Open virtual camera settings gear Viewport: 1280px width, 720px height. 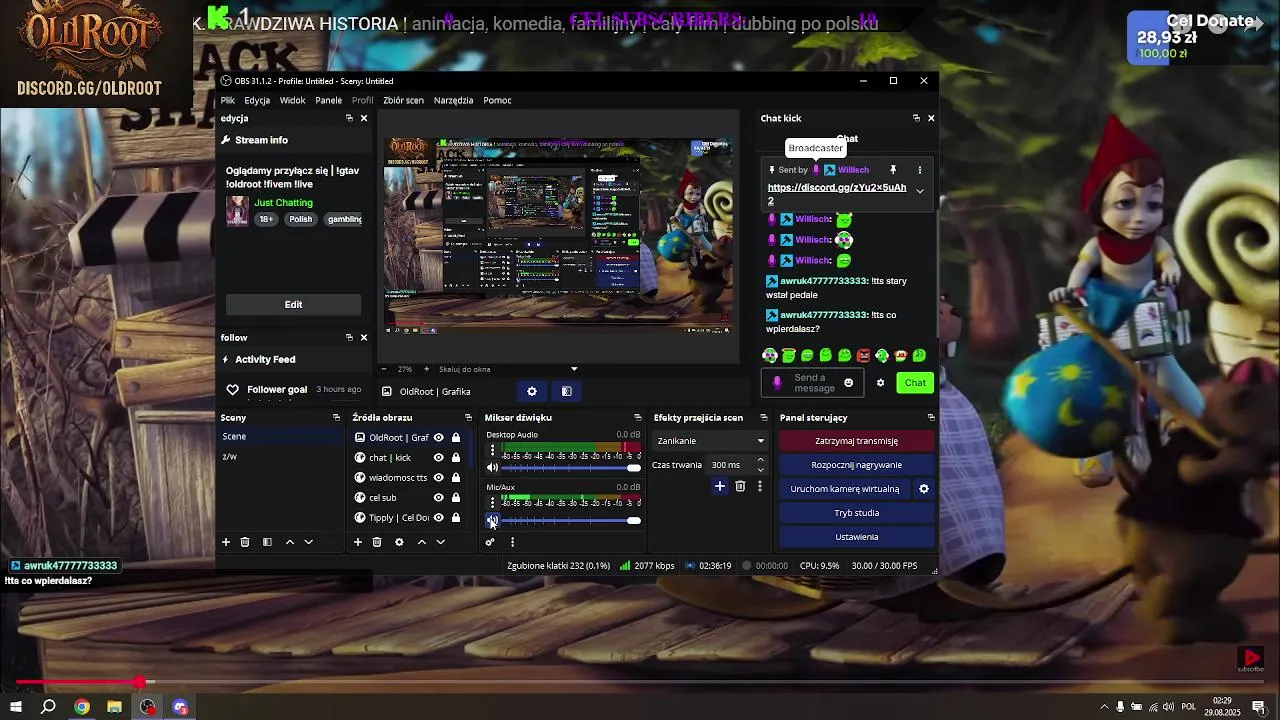click(924, 489)
